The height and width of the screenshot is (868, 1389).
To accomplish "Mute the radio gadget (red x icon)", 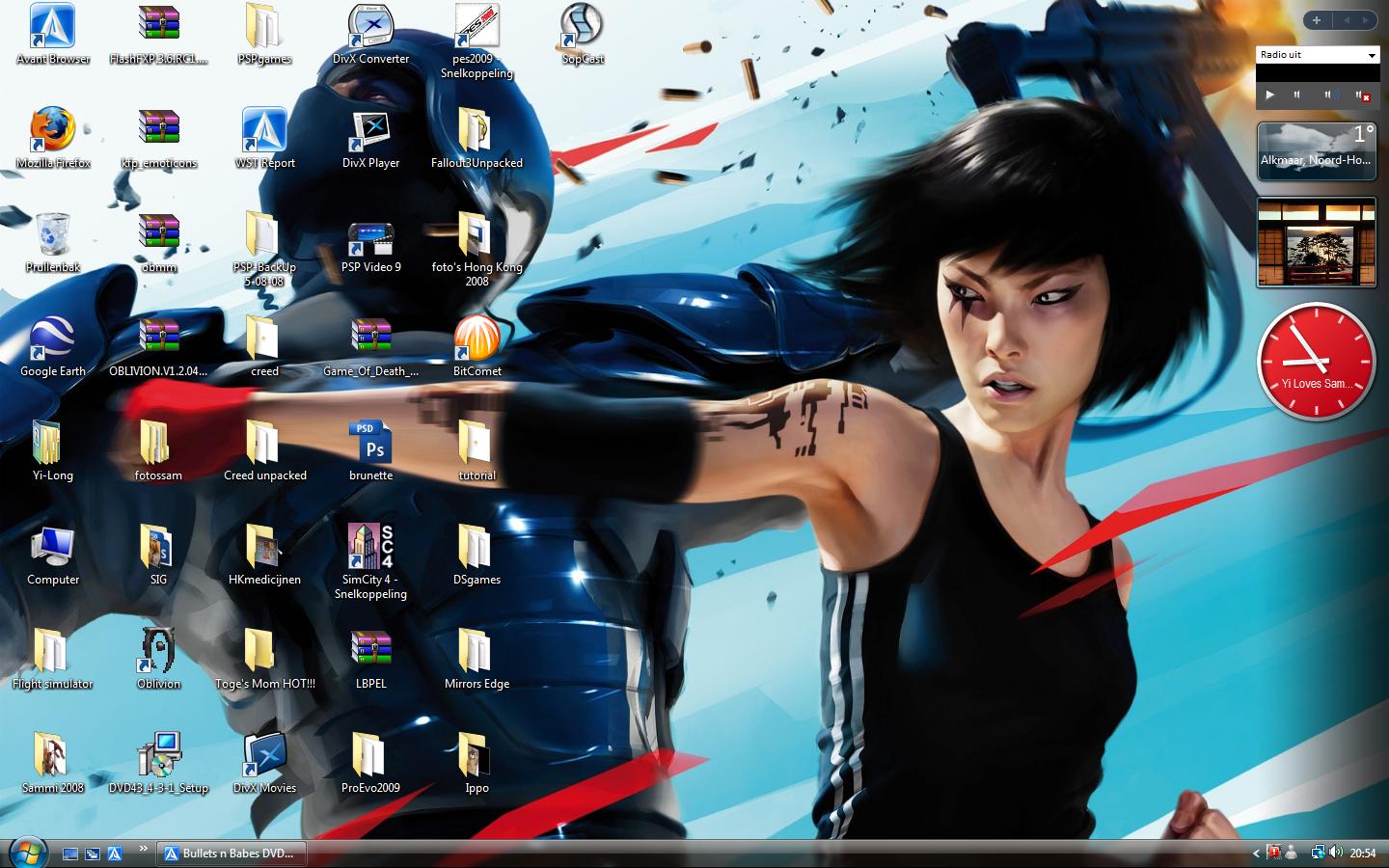I will coord(1361,95).
